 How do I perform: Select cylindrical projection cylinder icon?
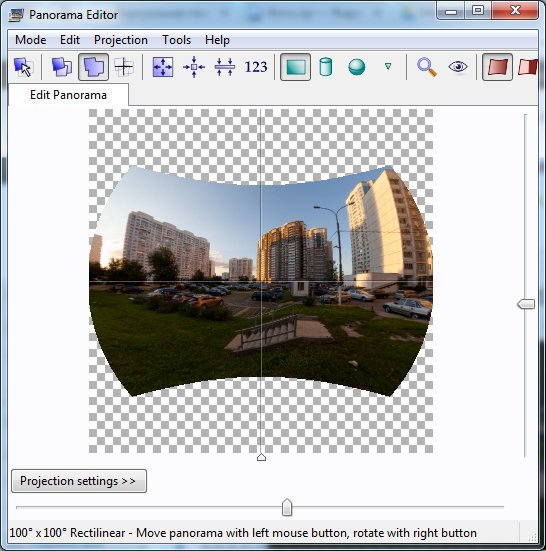pyautogui.click(x=326, y=67)
